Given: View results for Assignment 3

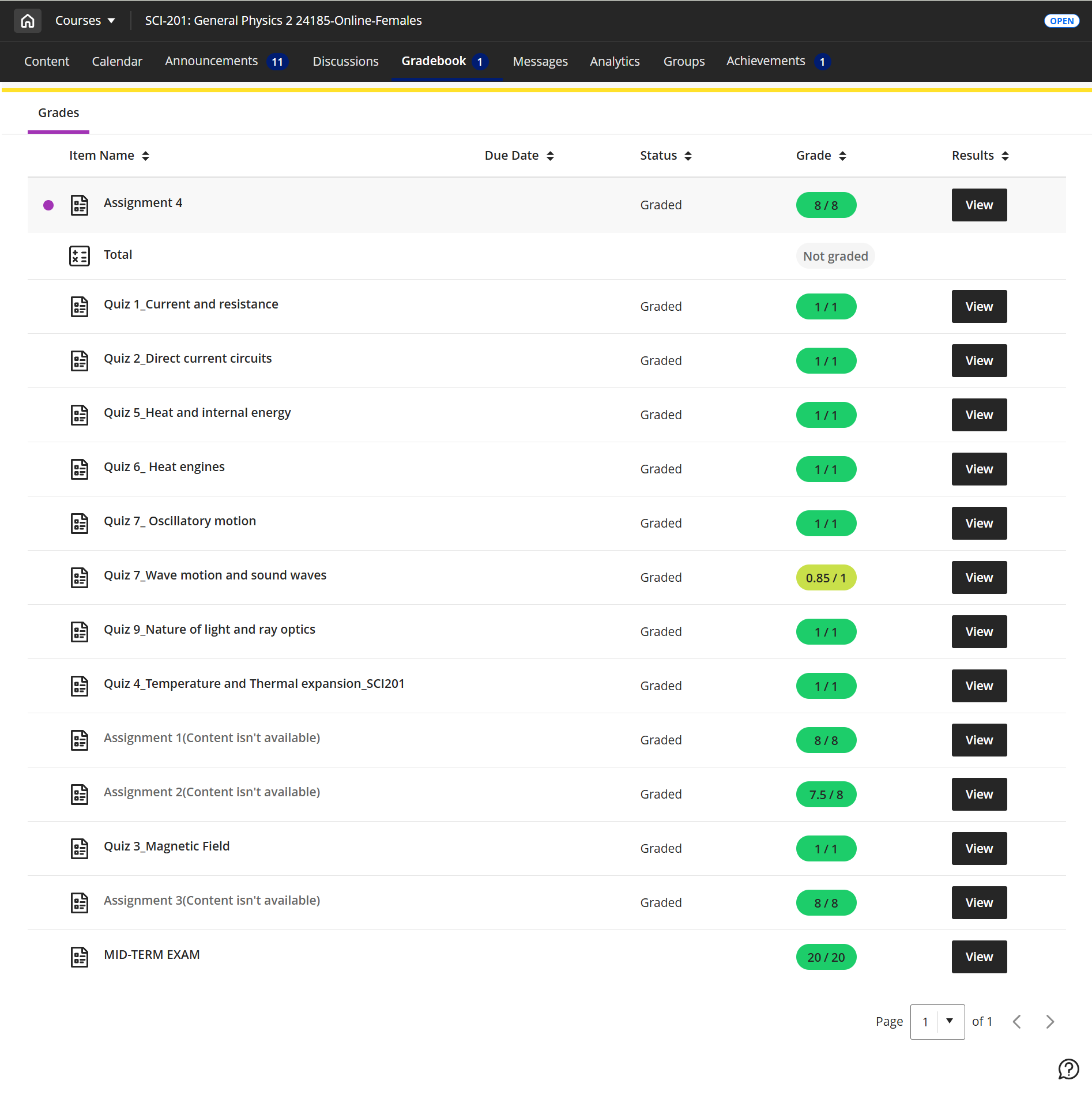Looking at the screenshot, I should coord(979,903).
